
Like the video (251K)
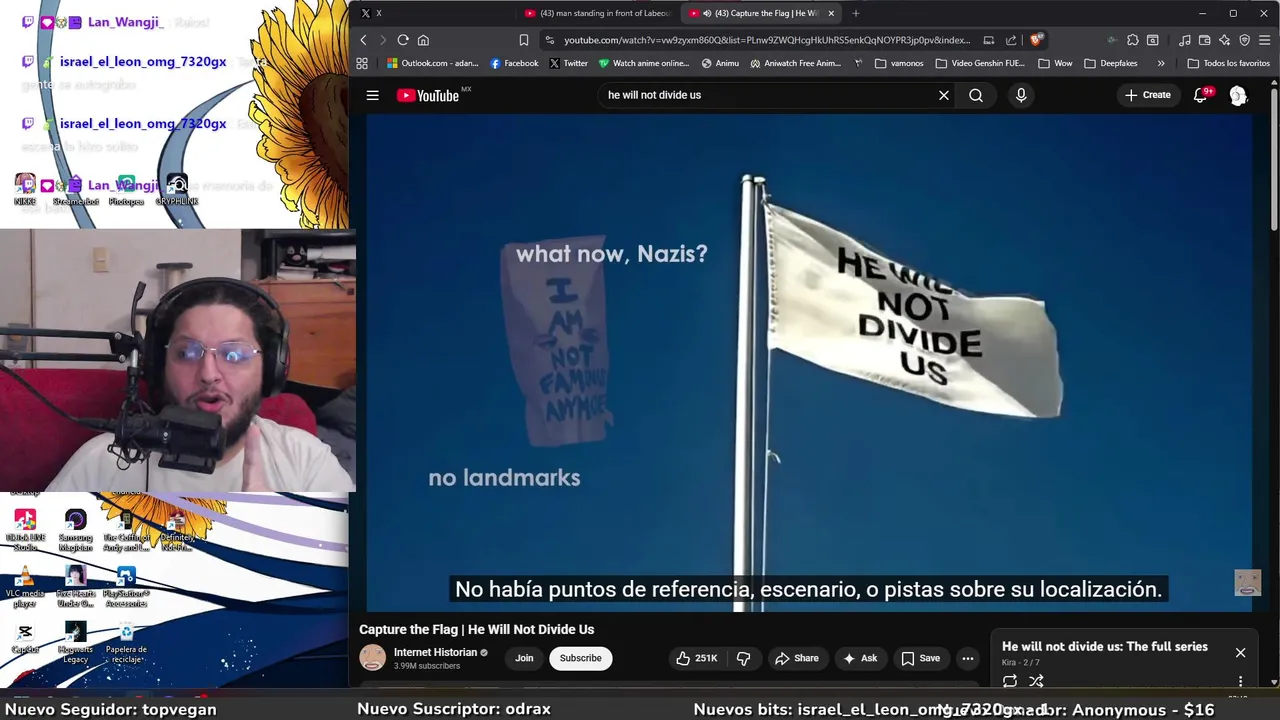697,658
